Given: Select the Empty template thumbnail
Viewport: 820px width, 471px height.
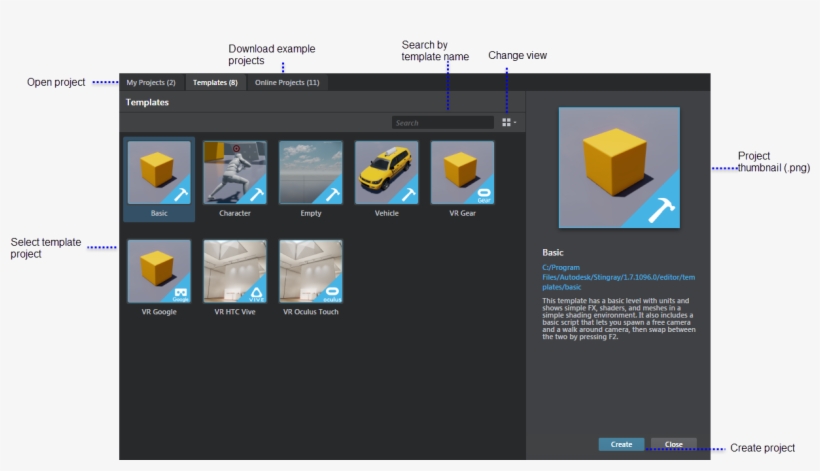Looking at the screenshot, I should pos(311,172).
